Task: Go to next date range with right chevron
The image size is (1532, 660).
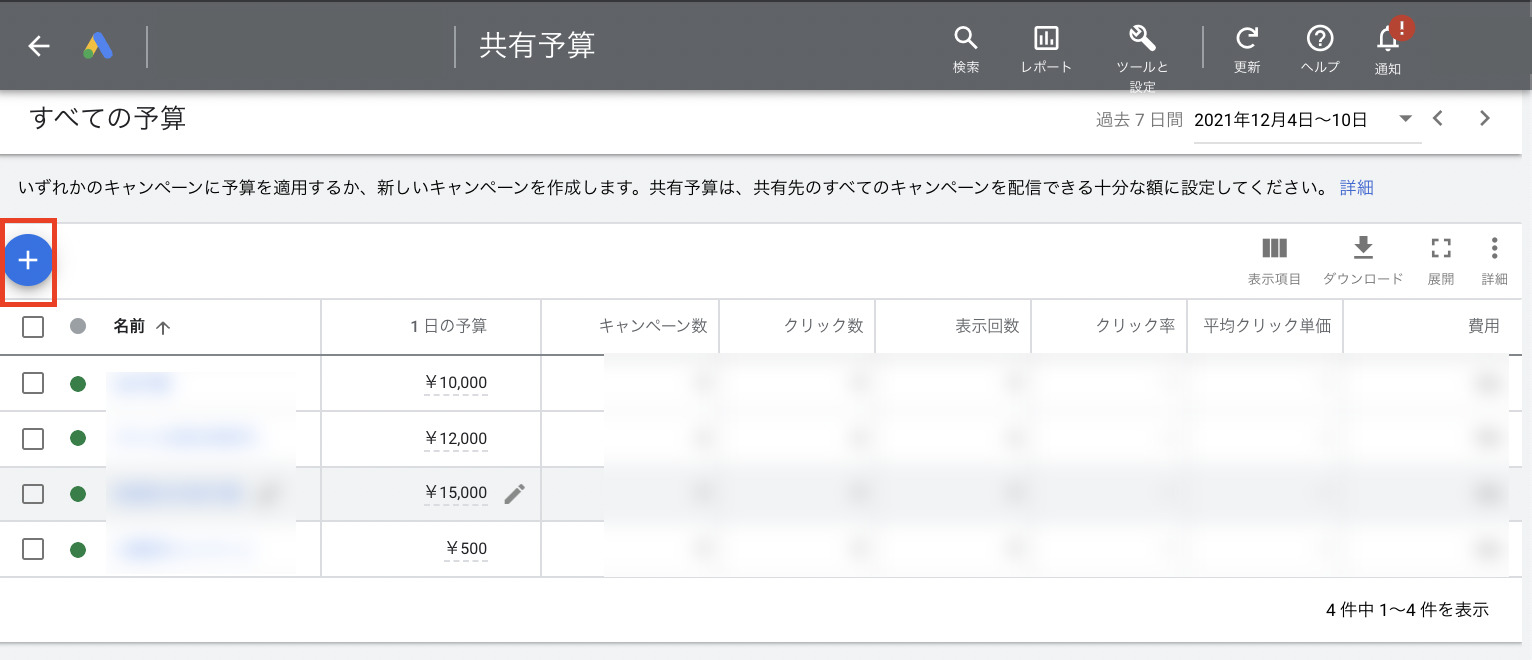Action: click(x=1485, y=117)
